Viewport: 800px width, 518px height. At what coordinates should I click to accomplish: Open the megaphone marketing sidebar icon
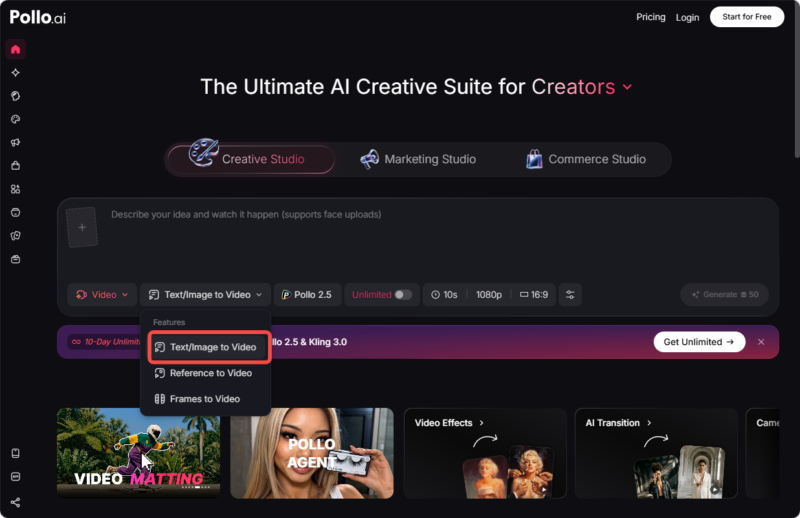click(15, 142)
